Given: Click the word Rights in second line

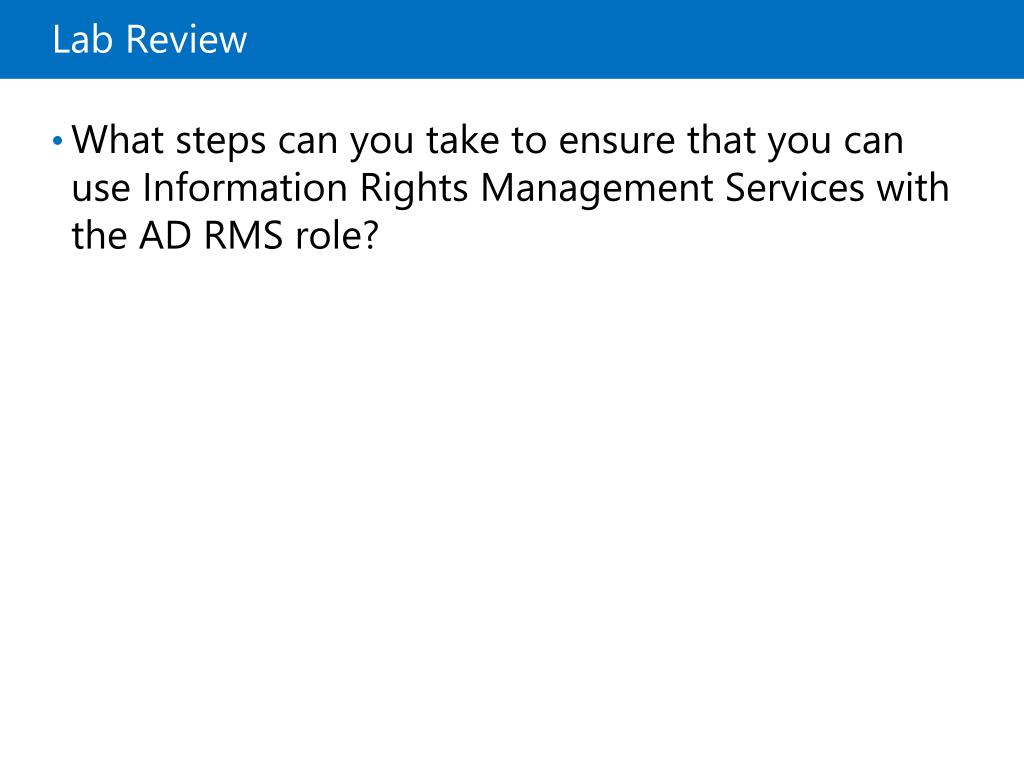Looking at the screenshot, I should click(x=414, y=189).
